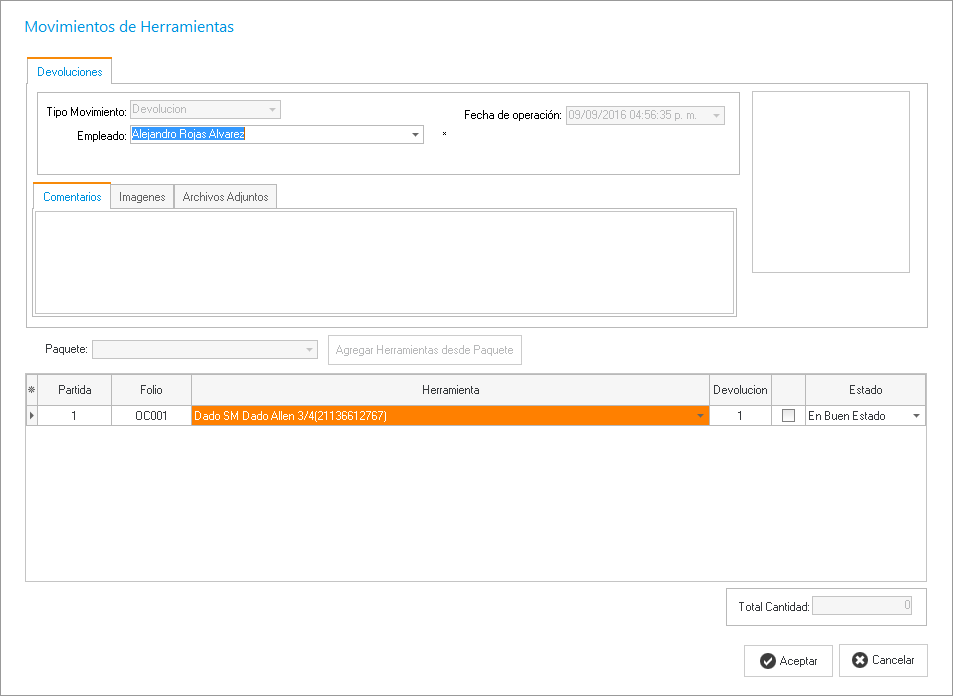Viewport: 953px width, 696px height.
Task: Click Agregar Herramientas desde Paquete button
Action: [425, 350]
